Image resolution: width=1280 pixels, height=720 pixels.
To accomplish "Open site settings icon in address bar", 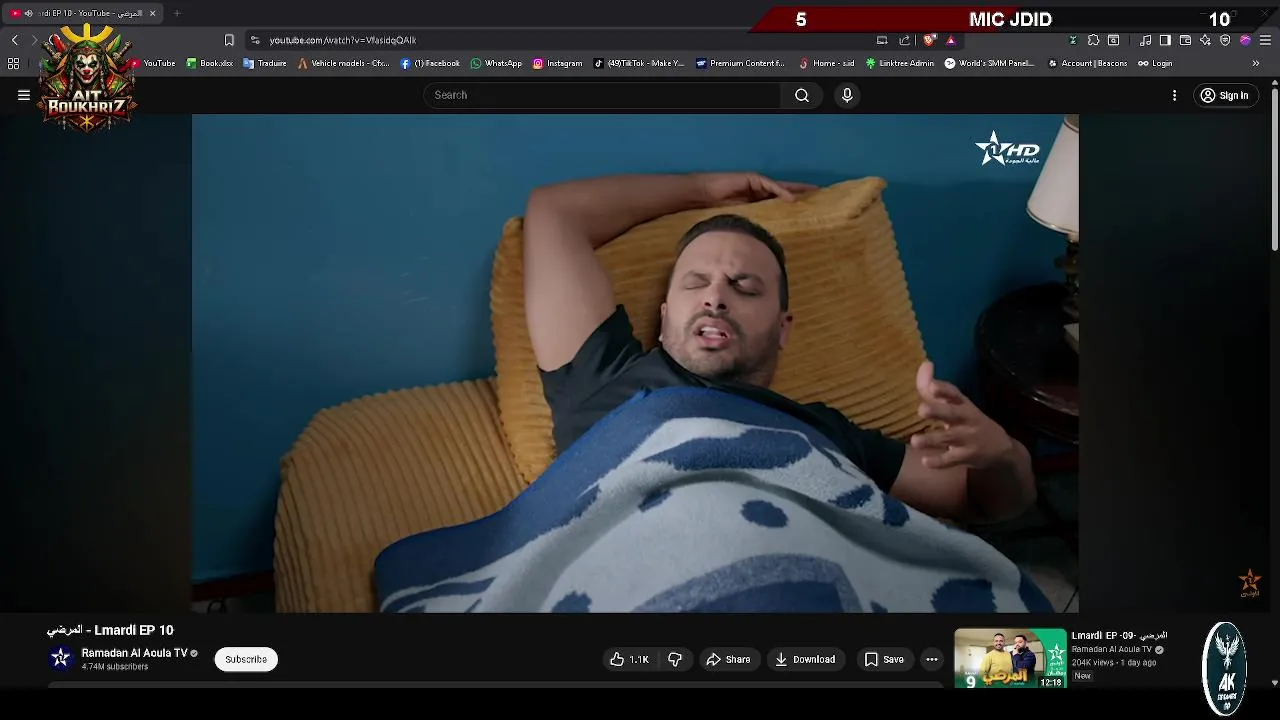I will (255, 40).
